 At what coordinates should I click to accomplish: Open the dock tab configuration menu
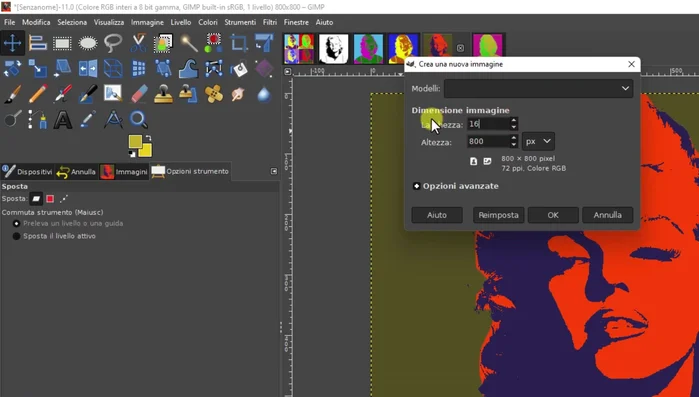click(274, 171)
